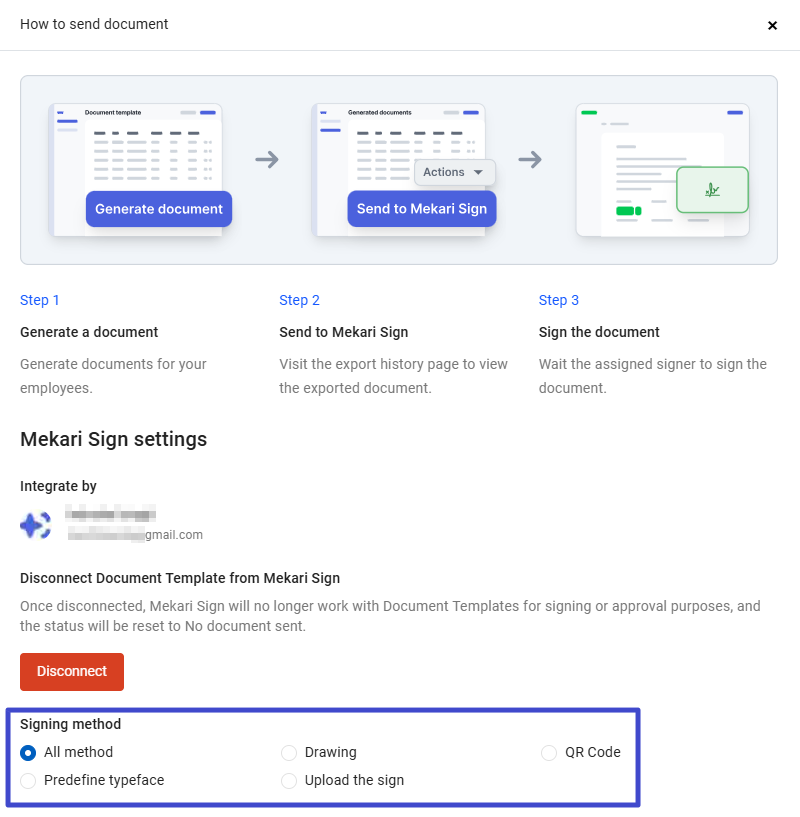
Task: Choose Drawing as signing method
Action: 289,752
